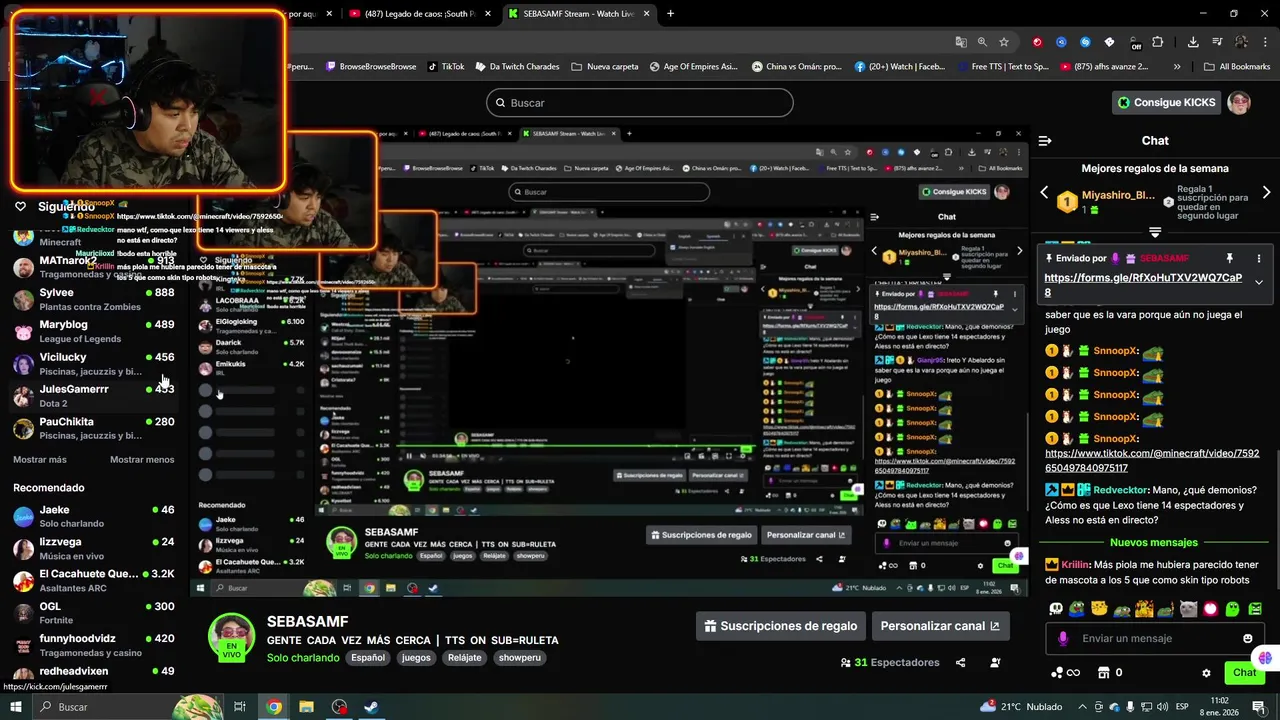
Task: Open the volume control in system tray
Action: click(1162, 707)
